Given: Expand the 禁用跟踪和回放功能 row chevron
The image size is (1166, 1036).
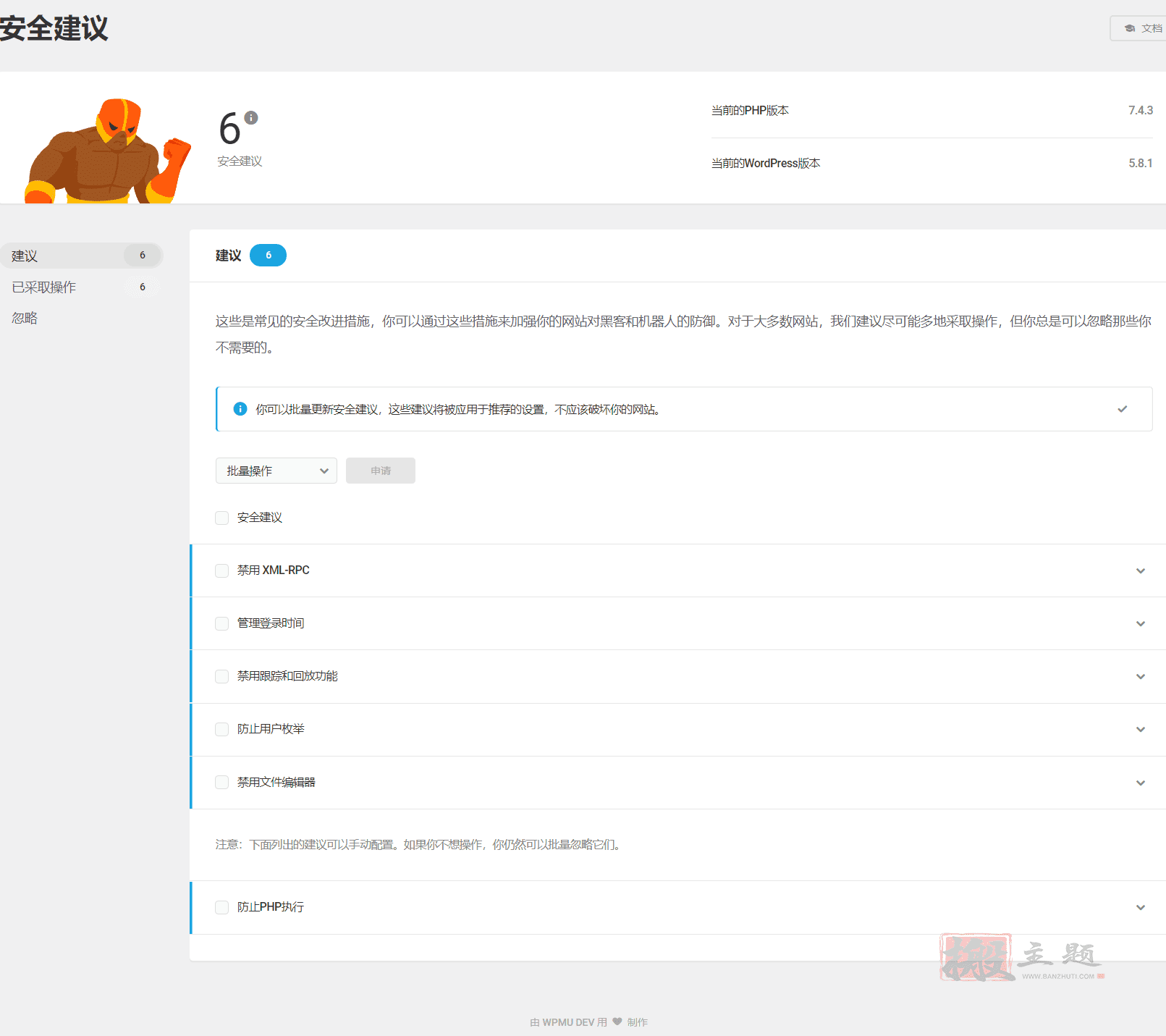Looking at the screenshot, I should pos(1140,676).
